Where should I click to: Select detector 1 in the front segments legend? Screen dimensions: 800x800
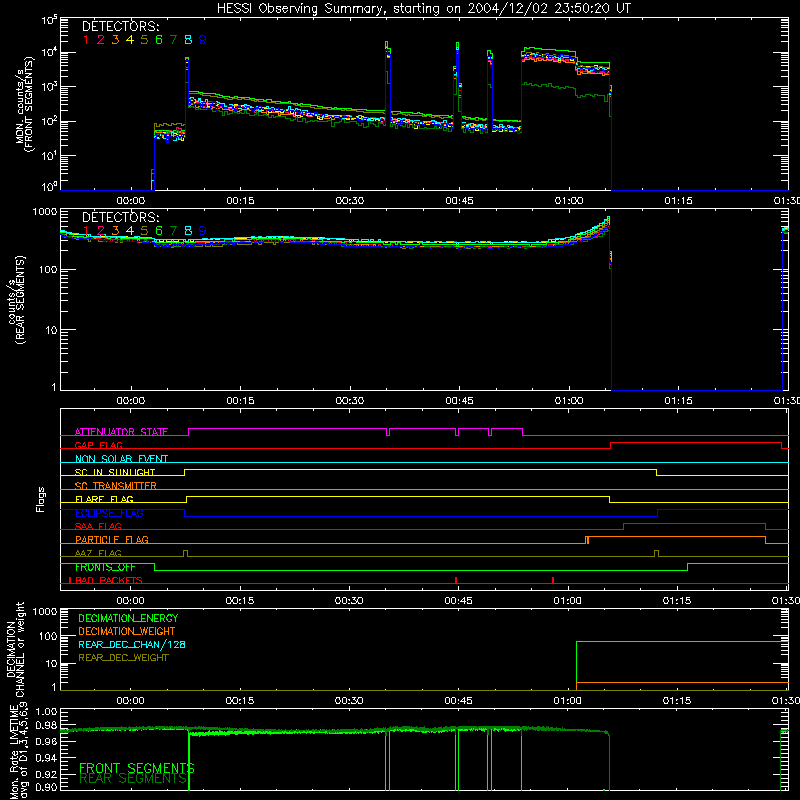point(86,40)
